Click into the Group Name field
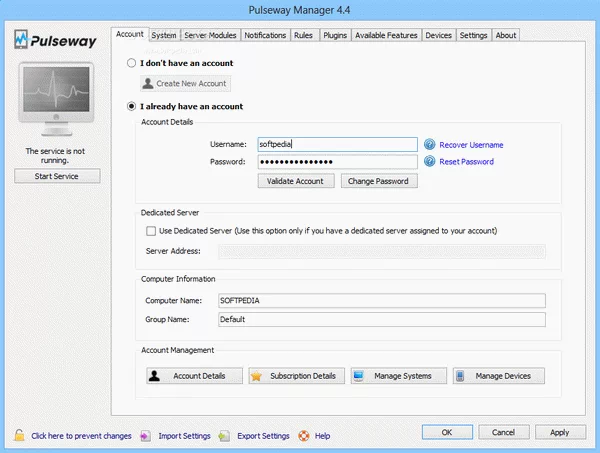Image resolution: width=600 pixels, height=453 pixels. (382, 319)
